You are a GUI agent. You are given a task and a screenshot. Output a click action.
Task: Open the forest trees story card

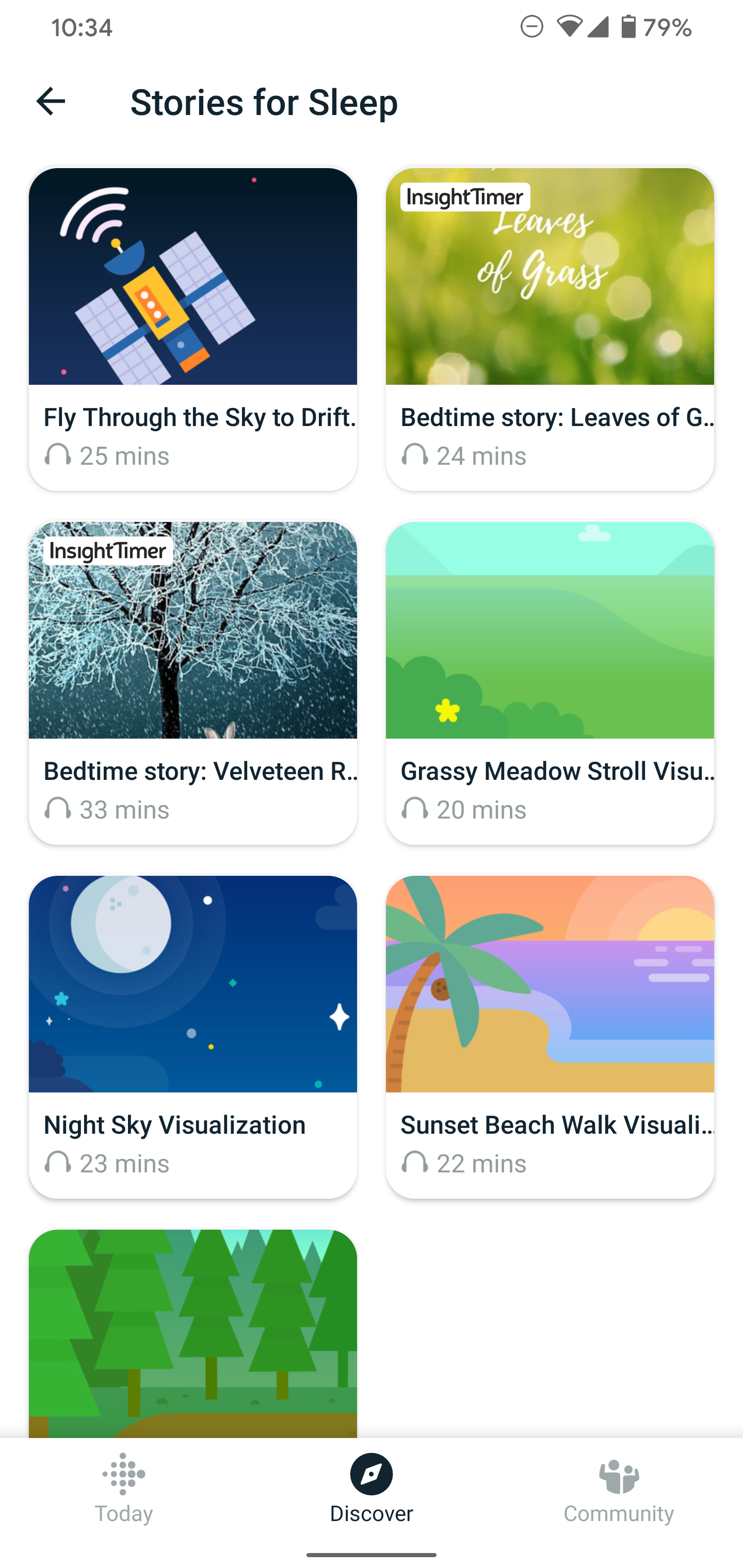192,1333
